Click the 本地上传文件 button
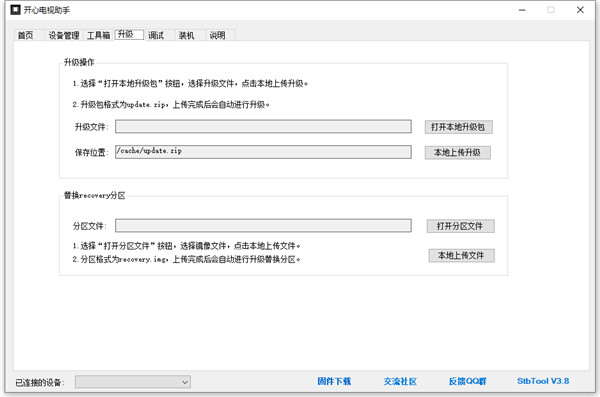The width and height of the screenshot is (600, 397). tap(461, 255)
